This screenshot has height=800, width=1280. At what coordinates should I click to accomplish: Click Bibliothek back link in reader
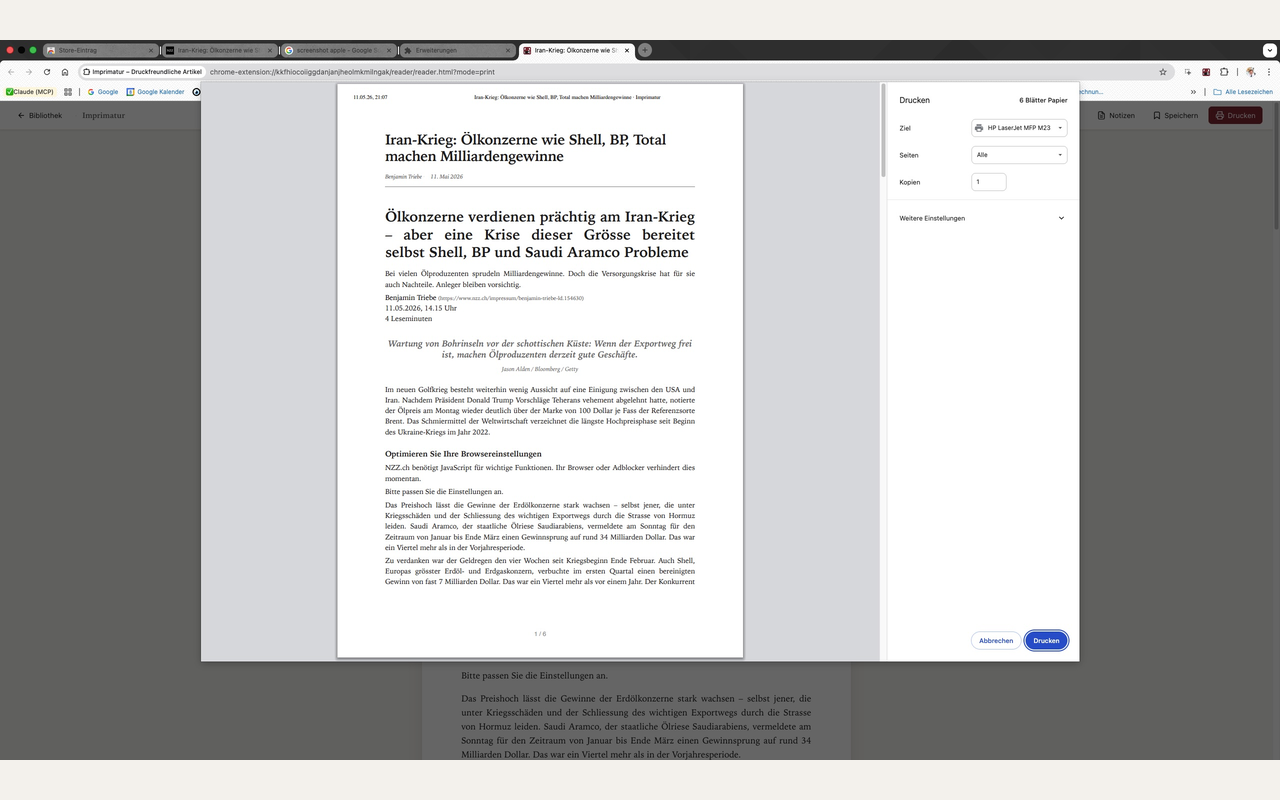pos(40,115)
